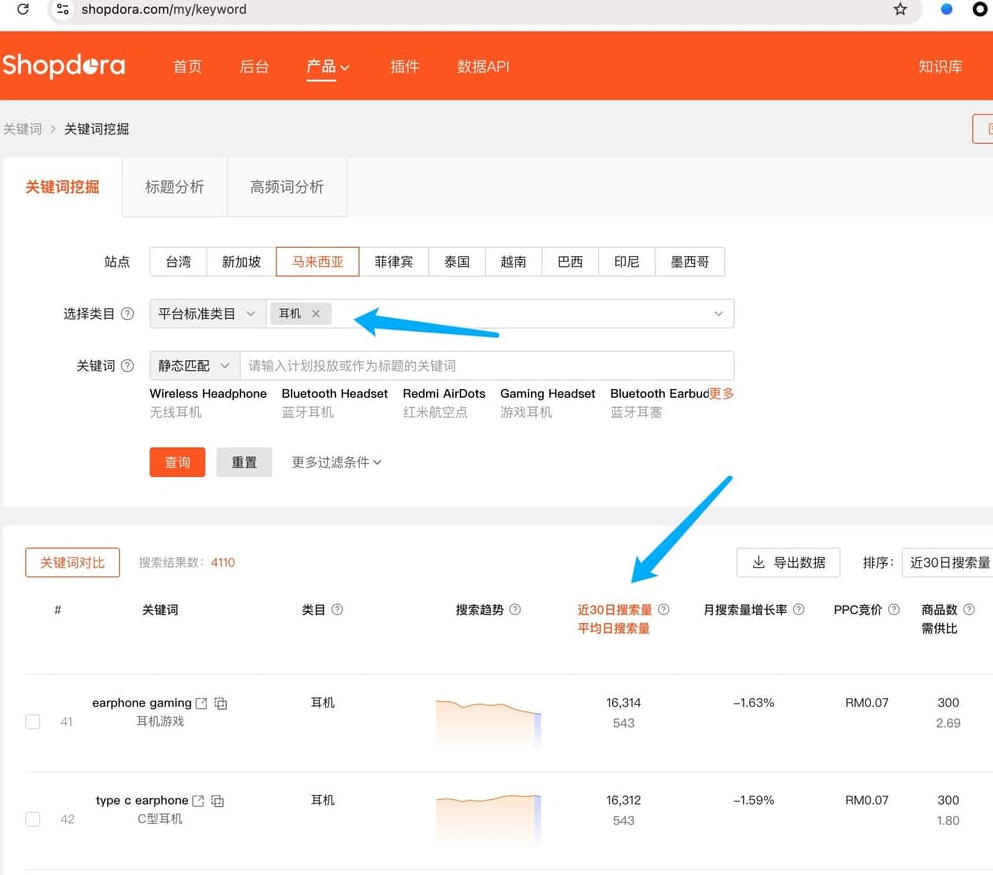
Task: Show help for 搜索趋势 column
Action: pyautogui.click(x=515, y=610)
